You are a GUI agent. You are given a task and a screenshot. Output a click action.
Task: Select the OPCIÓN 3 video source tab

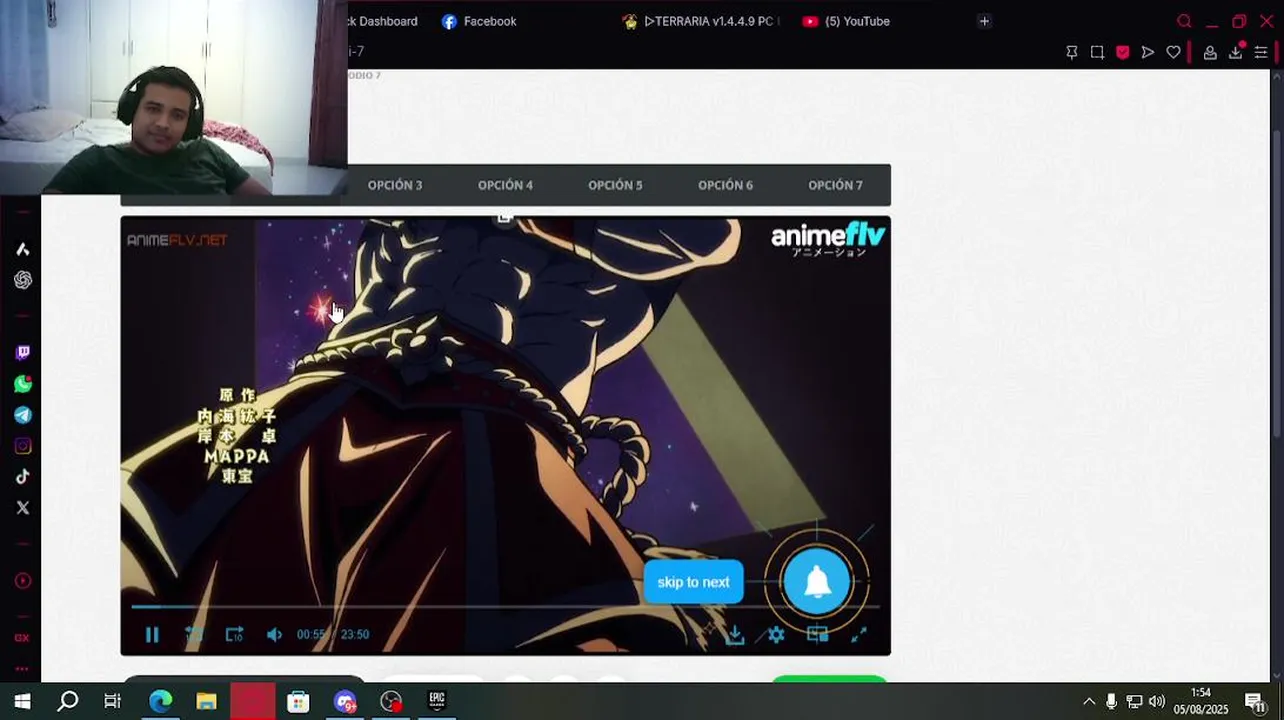coord(395,185)
